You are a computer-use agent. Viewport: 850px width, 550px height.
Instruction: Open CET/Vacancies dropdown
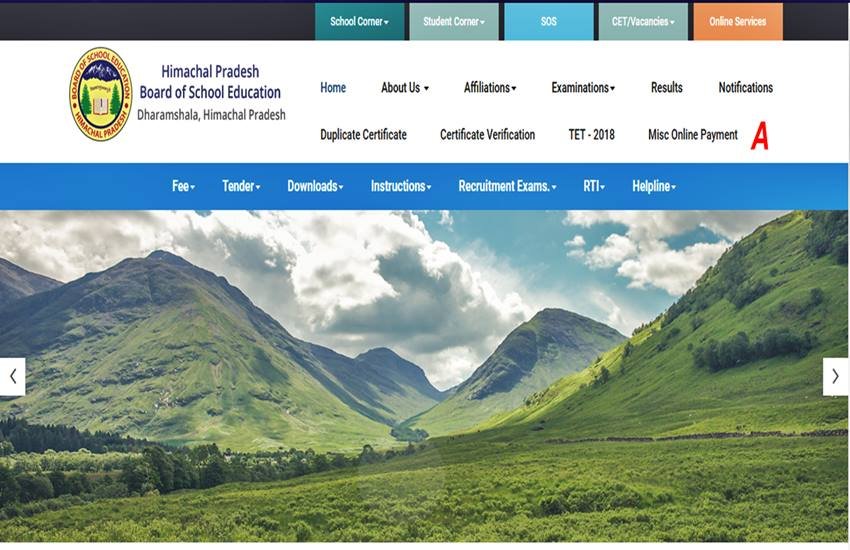point(642,21)
